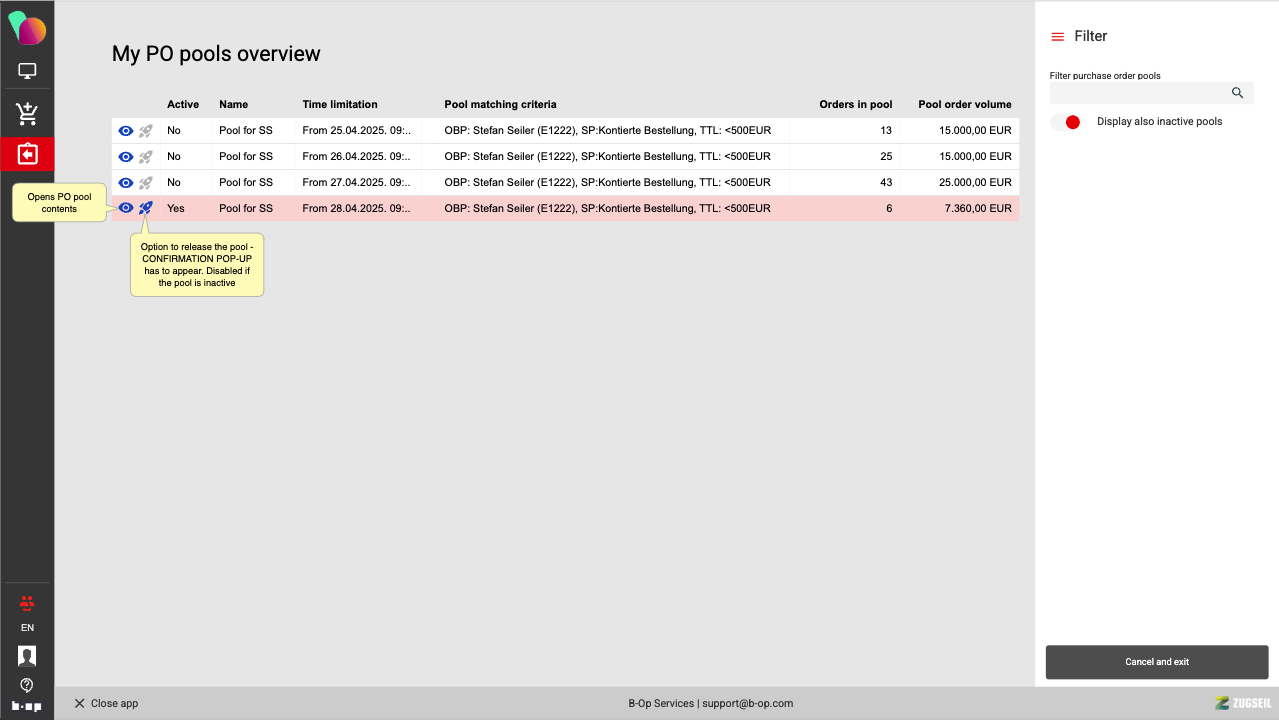Open the EN language selector
This screenshot has height=720, width=1279.
(x=27, y=628)
